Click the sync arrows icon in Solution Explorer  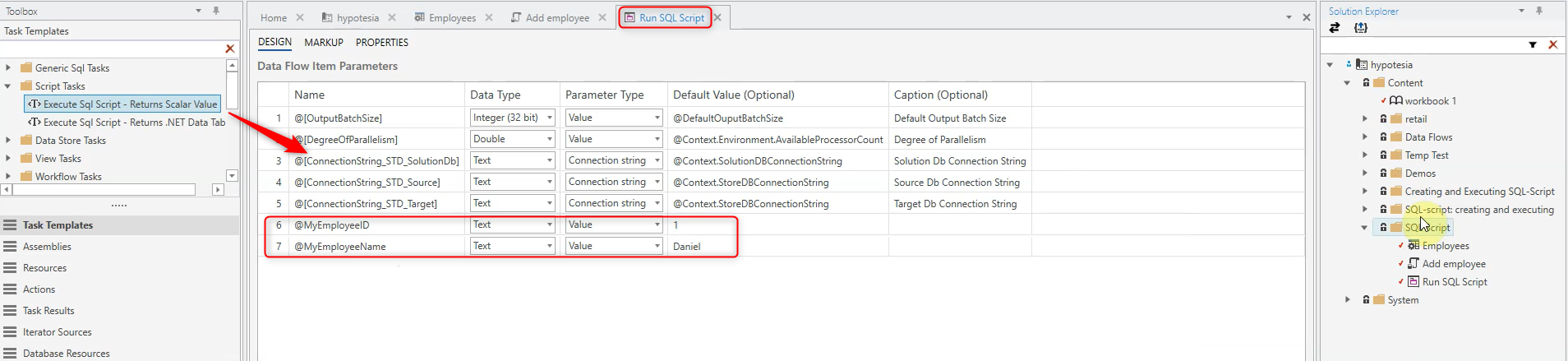coord(1335,28)
